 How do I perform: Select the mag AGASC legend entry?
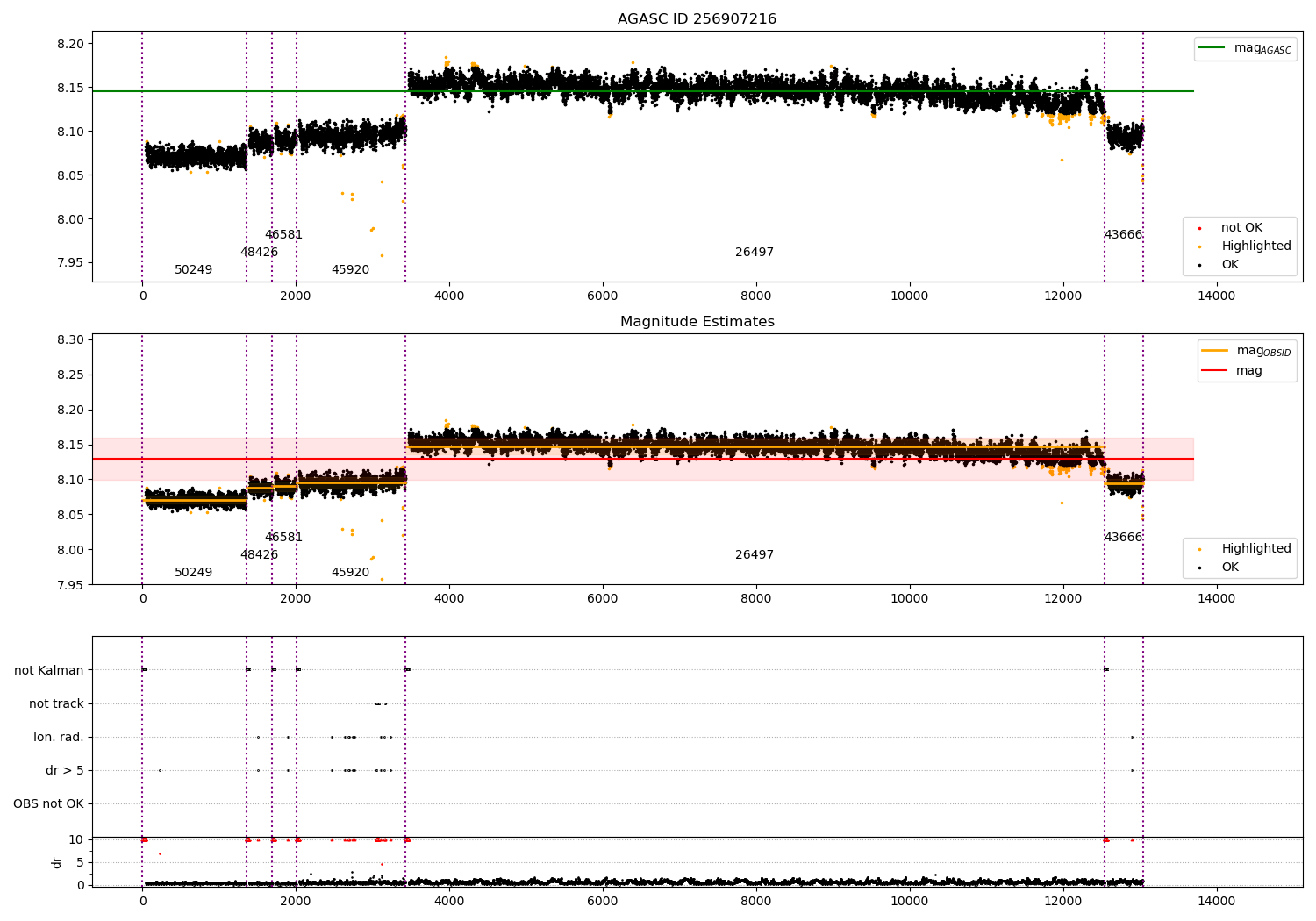(1245, 48)
